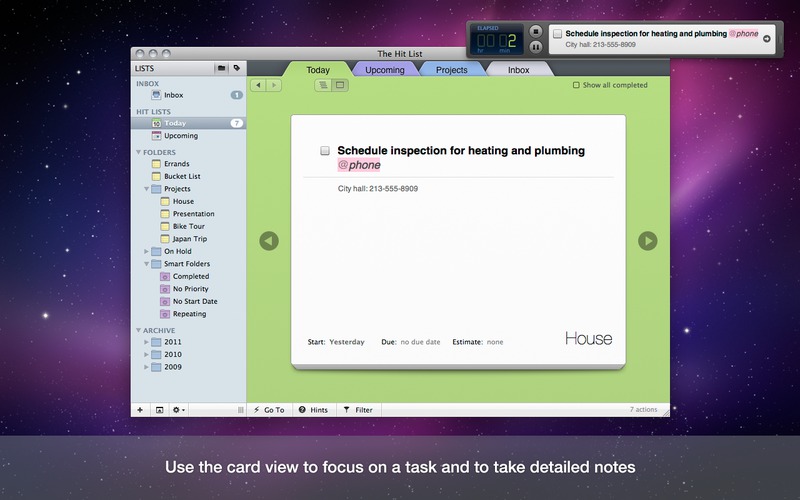800x500 pixels.
Task: Check off the task in the card
Action: [325, 151]
